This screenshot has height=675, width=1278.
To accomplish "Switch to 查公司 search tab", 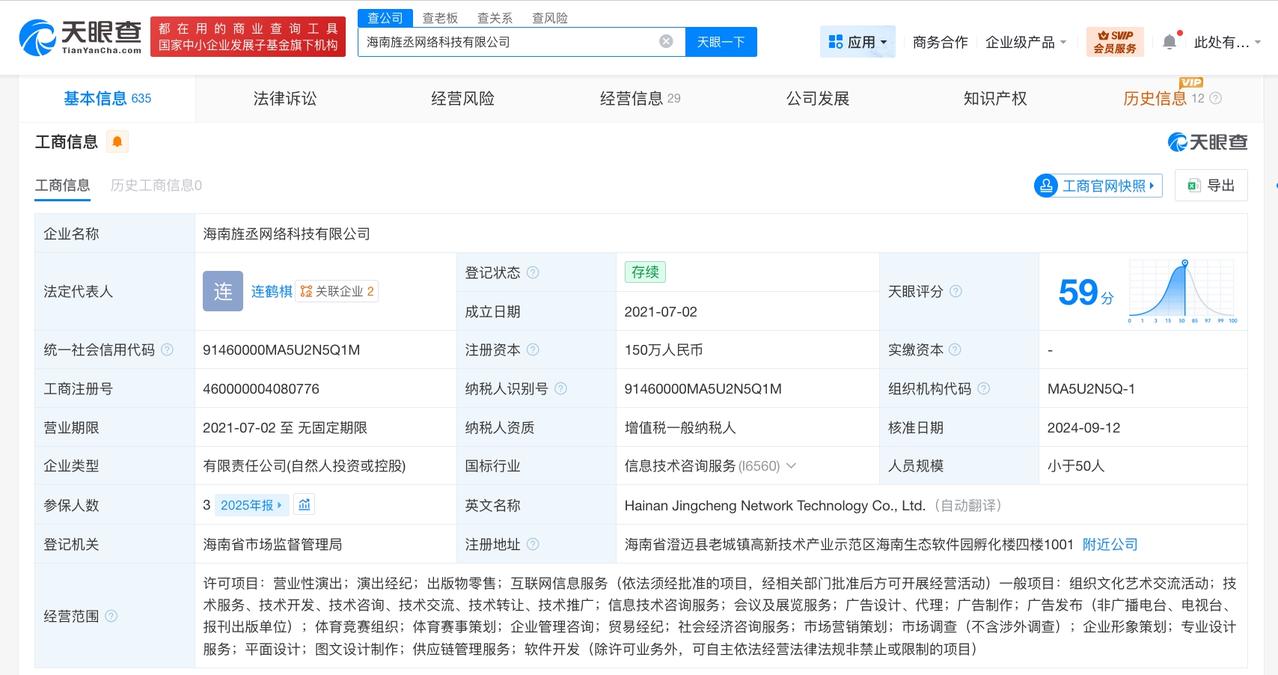I will click(x=385, y=18).
